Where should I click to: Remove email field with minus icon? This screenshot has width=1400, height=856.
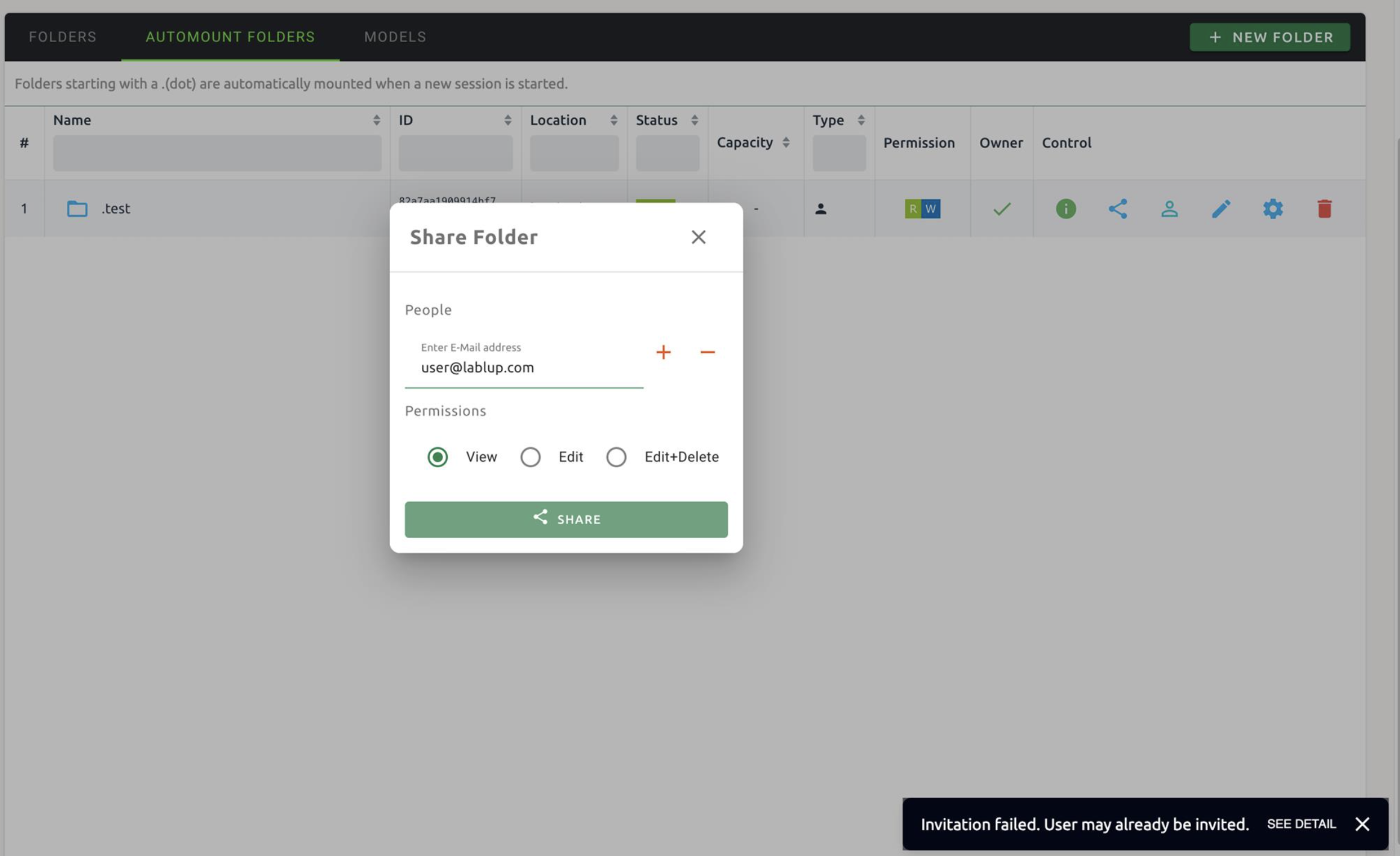pos(707,352)
